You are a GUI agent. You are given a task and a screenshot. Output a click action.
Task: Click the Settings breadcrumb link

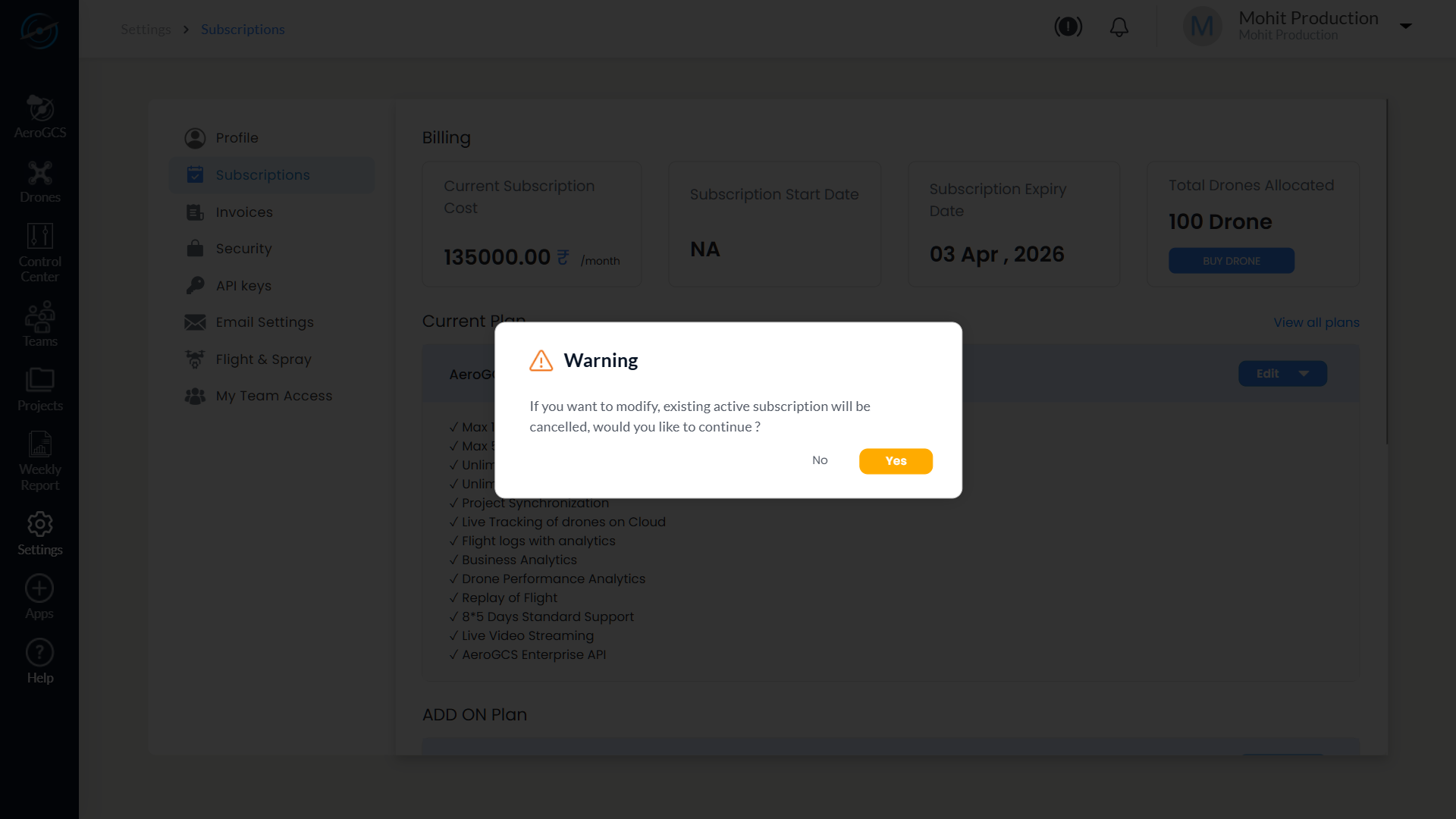[x=146, y=30]
